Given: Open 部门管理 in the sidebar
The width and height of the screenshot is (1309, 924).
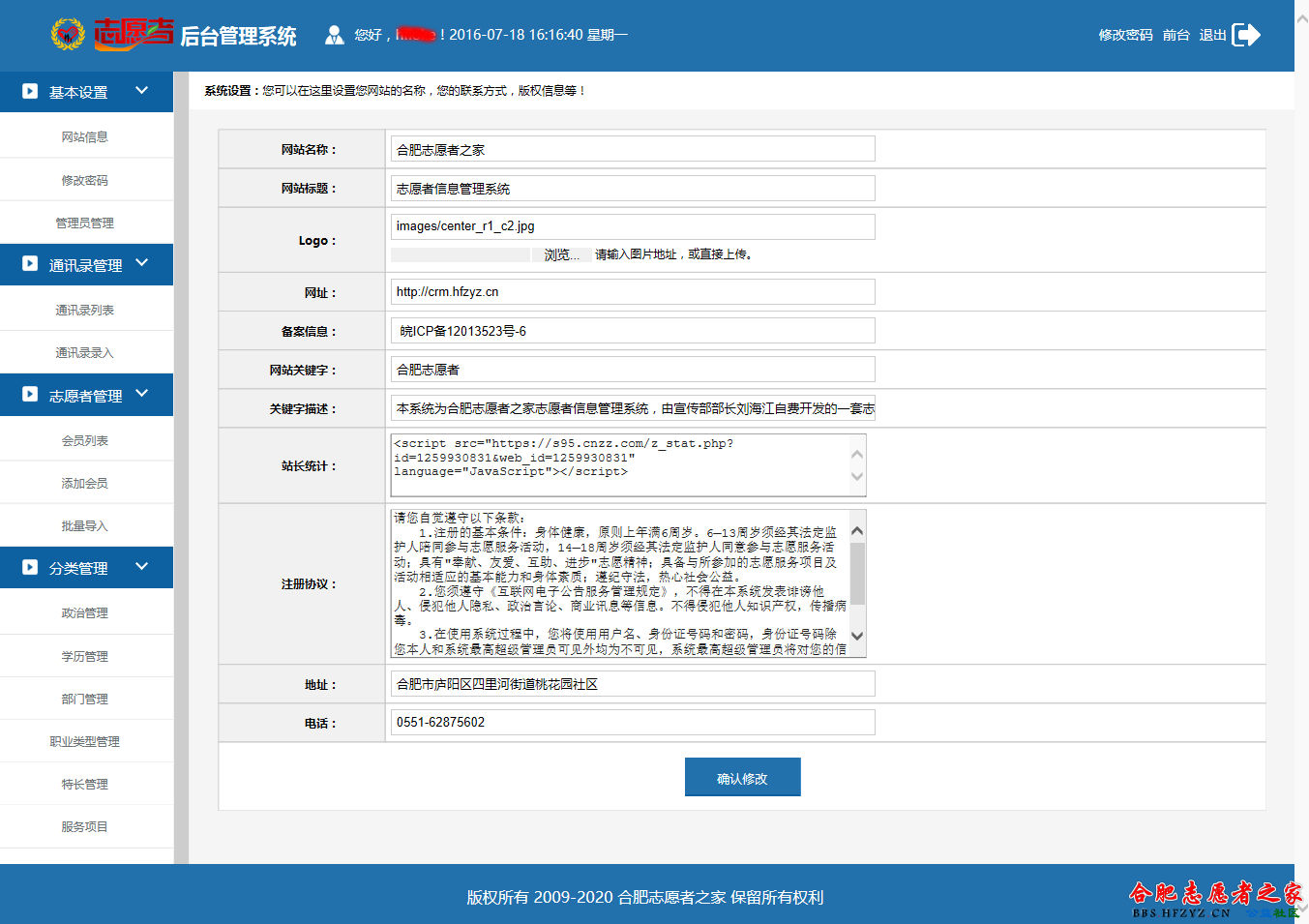Looking at the screenshot, I should point(85,700).
